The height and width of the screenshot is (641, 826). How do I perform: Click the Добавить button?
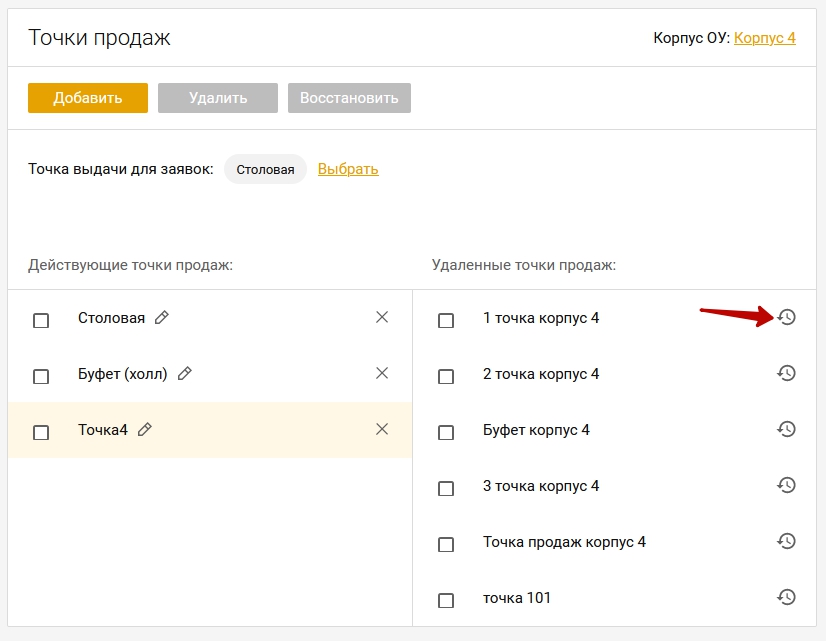[x=88, y=98]
